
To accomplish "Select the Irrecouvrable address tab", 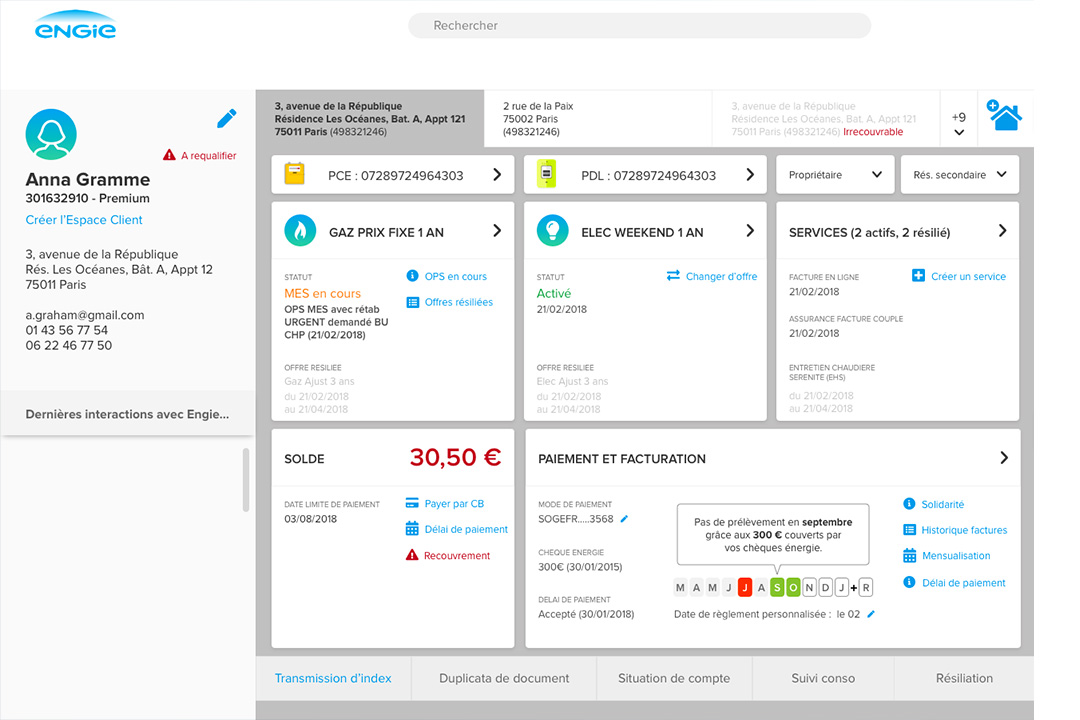I will pyautogui.click(x=826, y=119).
